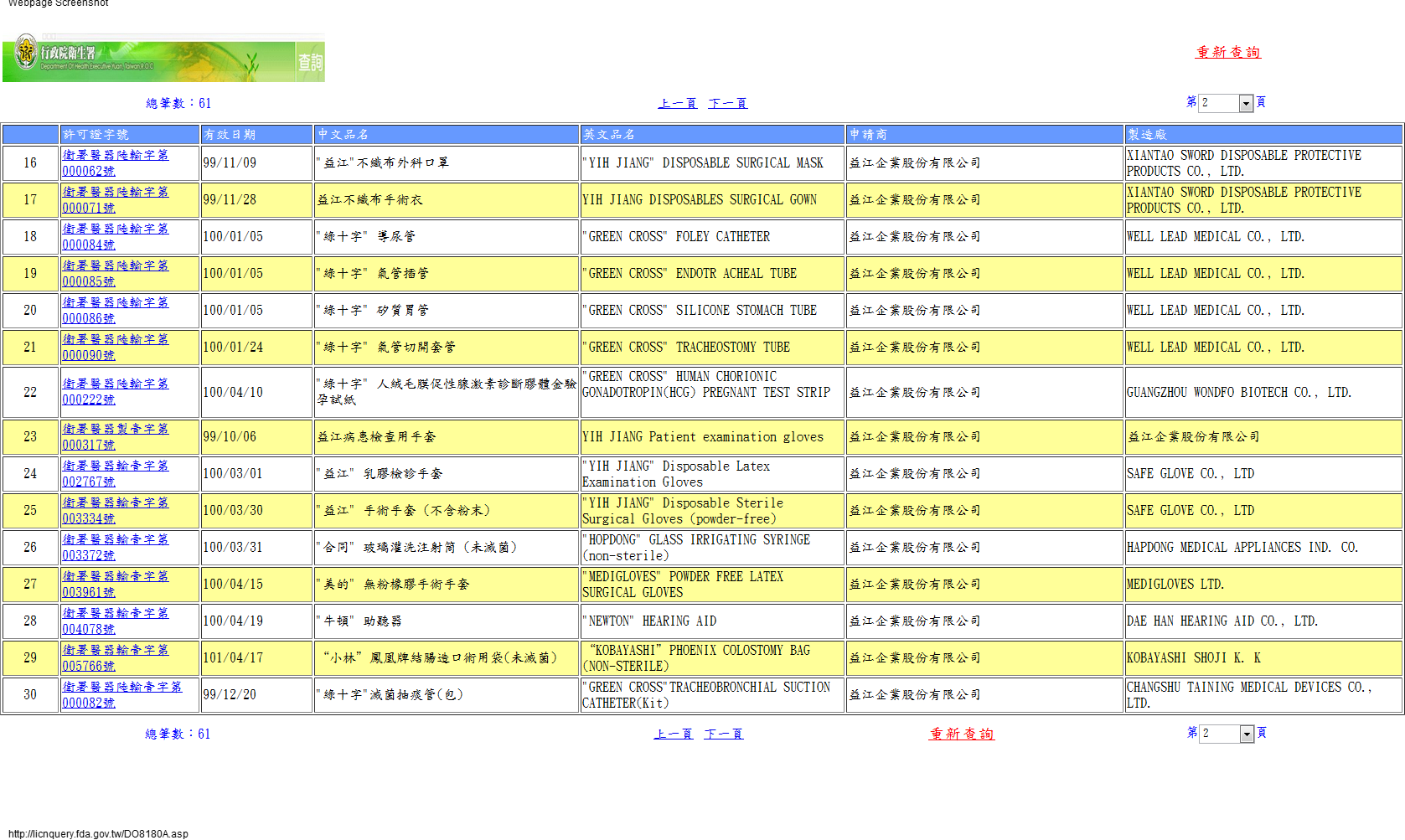1405x840 pixels.
Task: Click "牛頓" 助聽器 Chinese name cell
Action: click(x=447, y=621)
